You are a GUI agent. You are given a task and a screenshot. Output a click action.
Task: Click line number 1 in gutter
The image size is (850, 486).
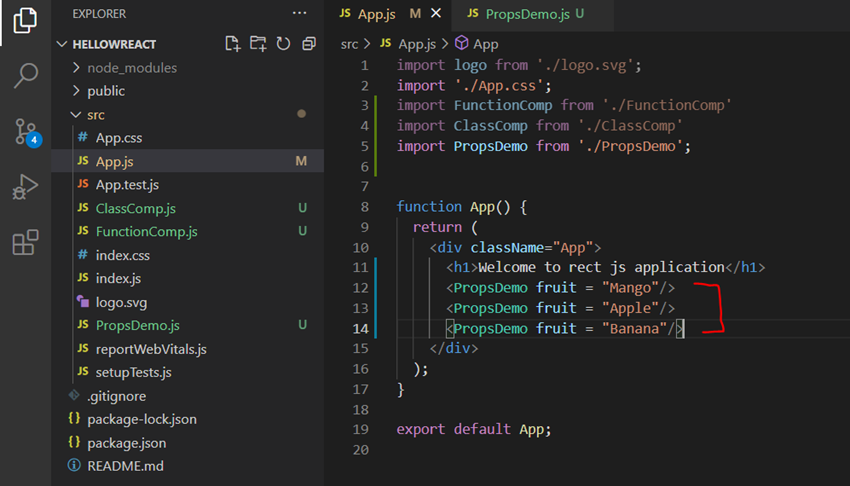point(365,66)
